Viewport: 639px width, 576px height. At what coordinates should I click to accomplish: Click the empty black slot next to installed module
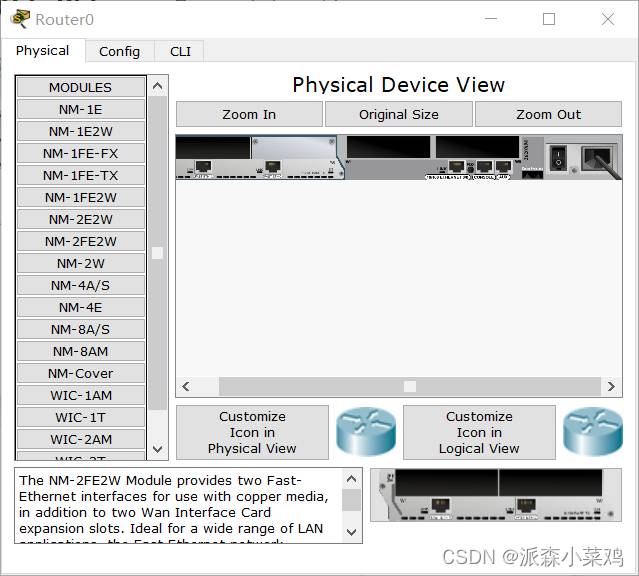(388, 147)
